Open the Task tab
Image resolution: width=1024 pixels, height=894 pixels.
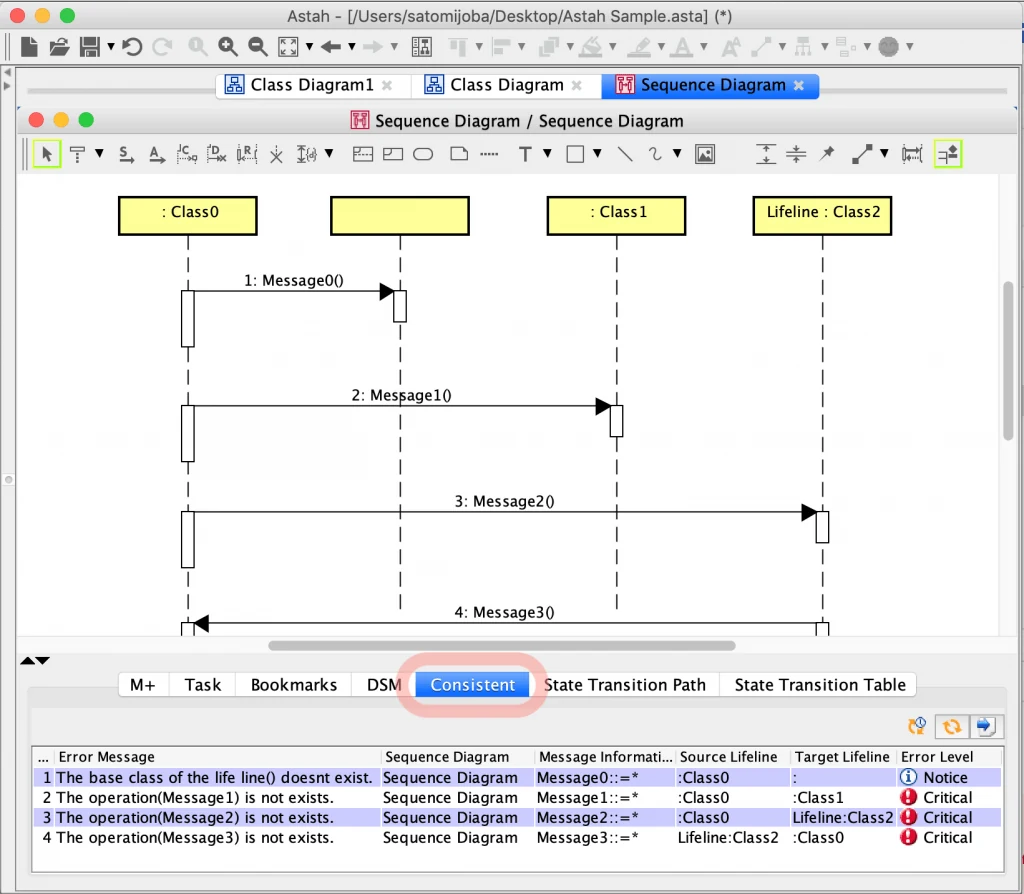(202, 684)
